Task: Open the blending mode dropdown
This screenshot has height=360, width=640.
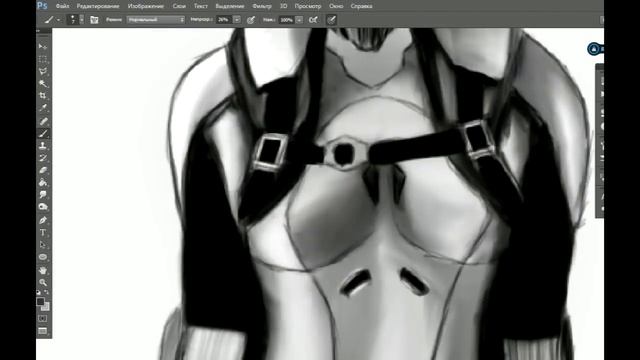Action: coord(156,20)
